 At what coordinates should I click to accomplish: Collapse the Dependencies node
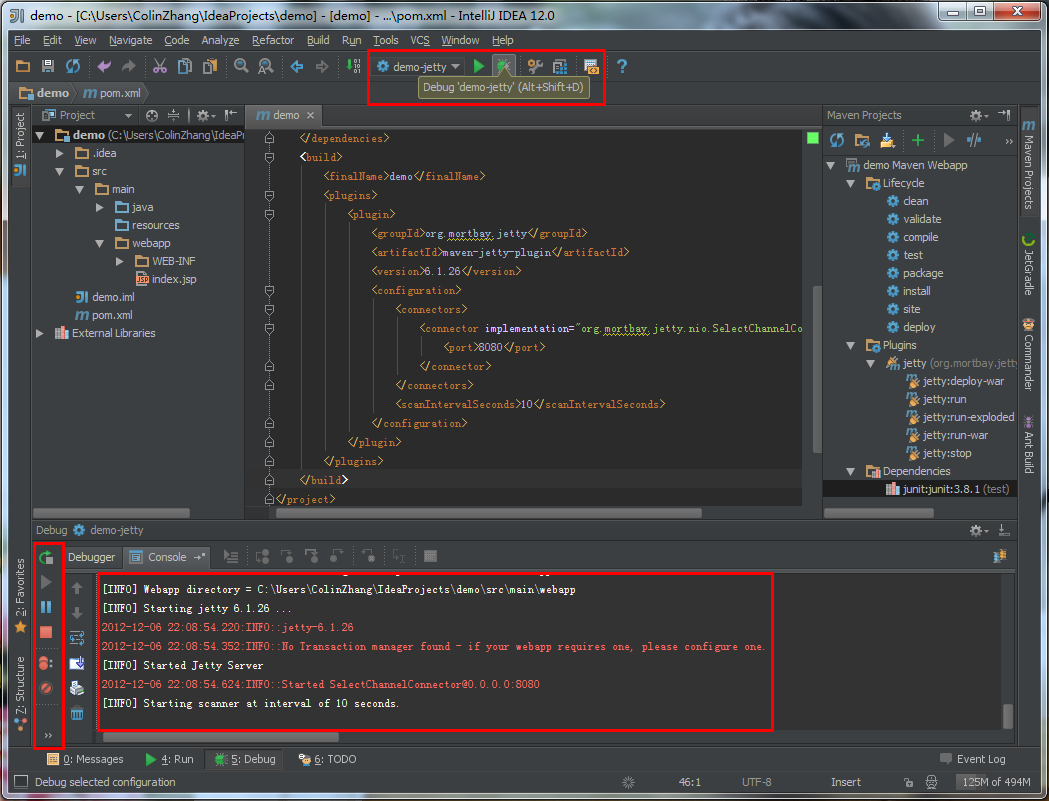pyautogui.click(x=850, y=472)
